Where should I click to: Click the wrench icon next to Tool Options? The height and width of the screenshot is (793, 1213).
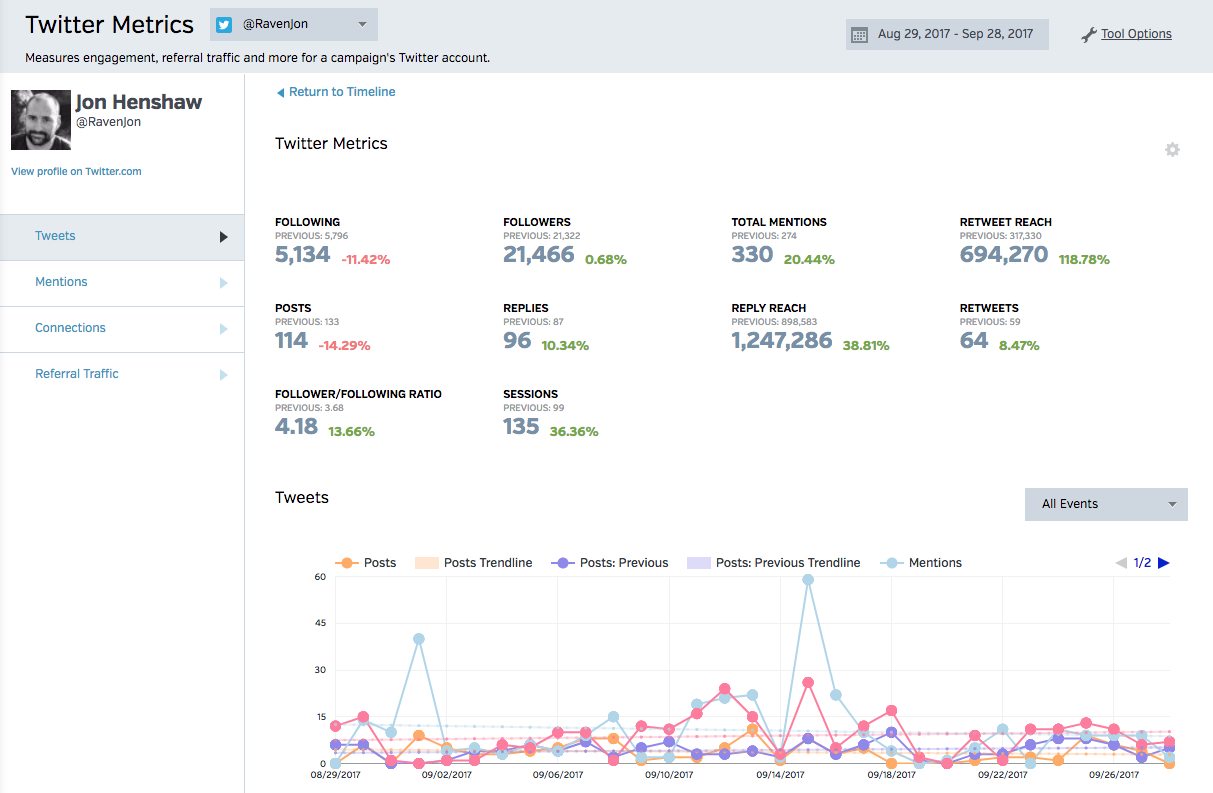(x=1089, y=35)
